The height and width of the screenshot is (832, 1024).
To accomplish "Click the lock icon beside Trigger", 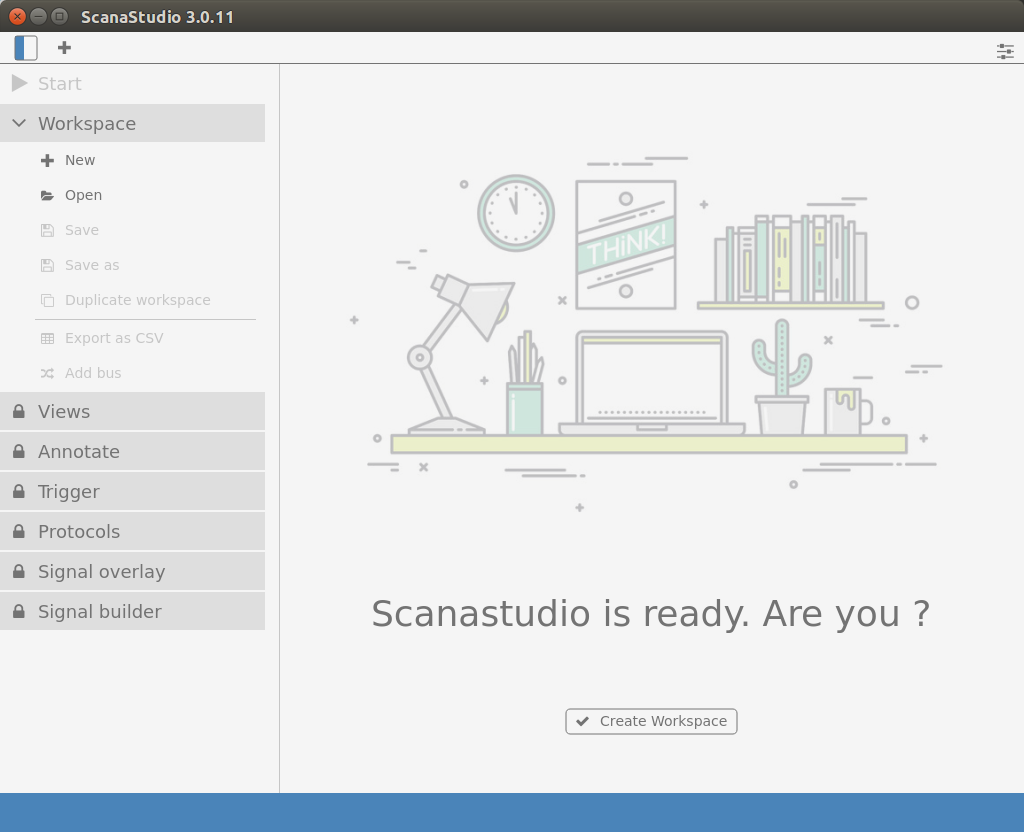I will [19, 491].
